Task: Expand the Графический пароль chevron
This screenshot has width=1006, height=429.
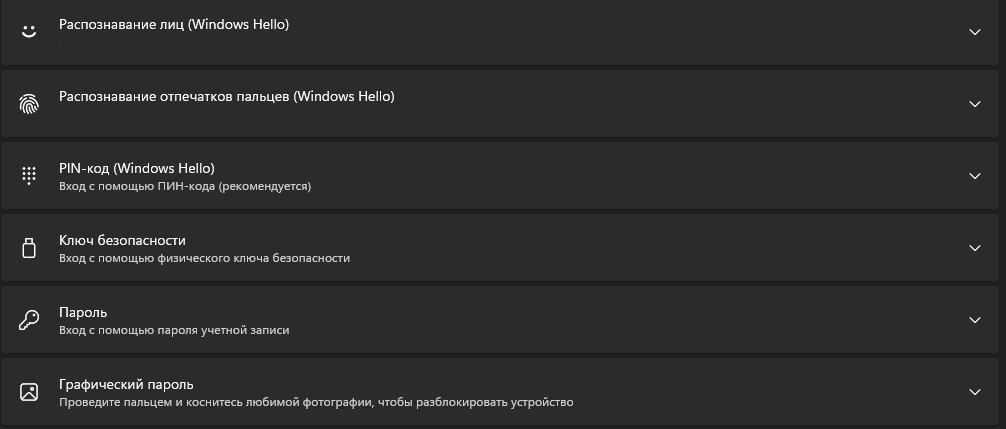Action: tap(975, 392)
